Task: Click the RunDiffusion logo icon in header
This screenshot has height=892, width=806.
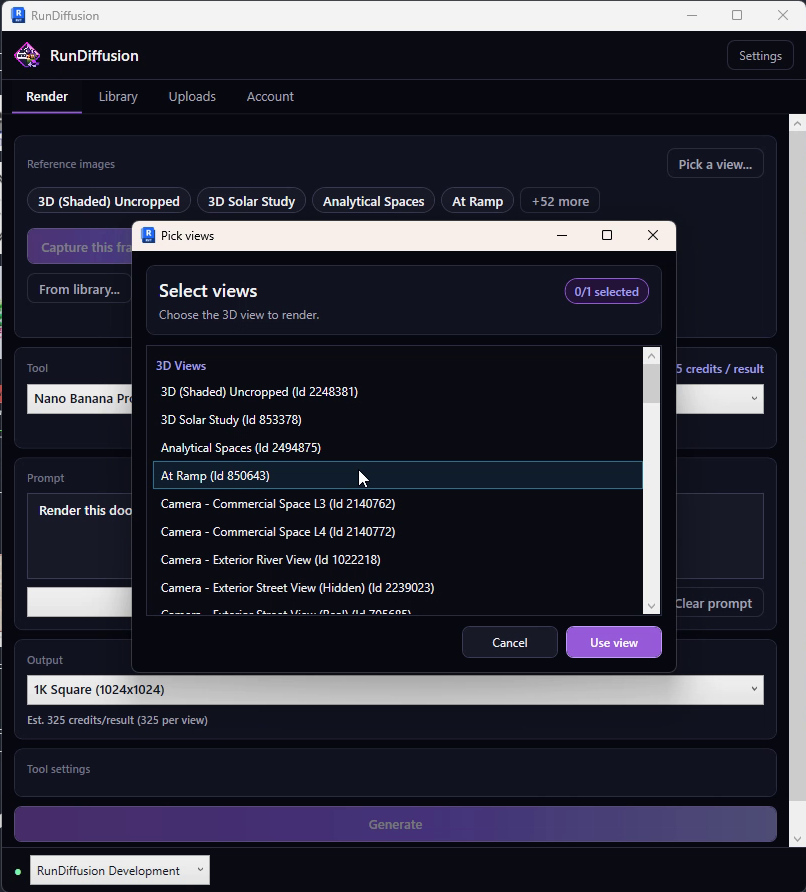Action: [27, 55]
